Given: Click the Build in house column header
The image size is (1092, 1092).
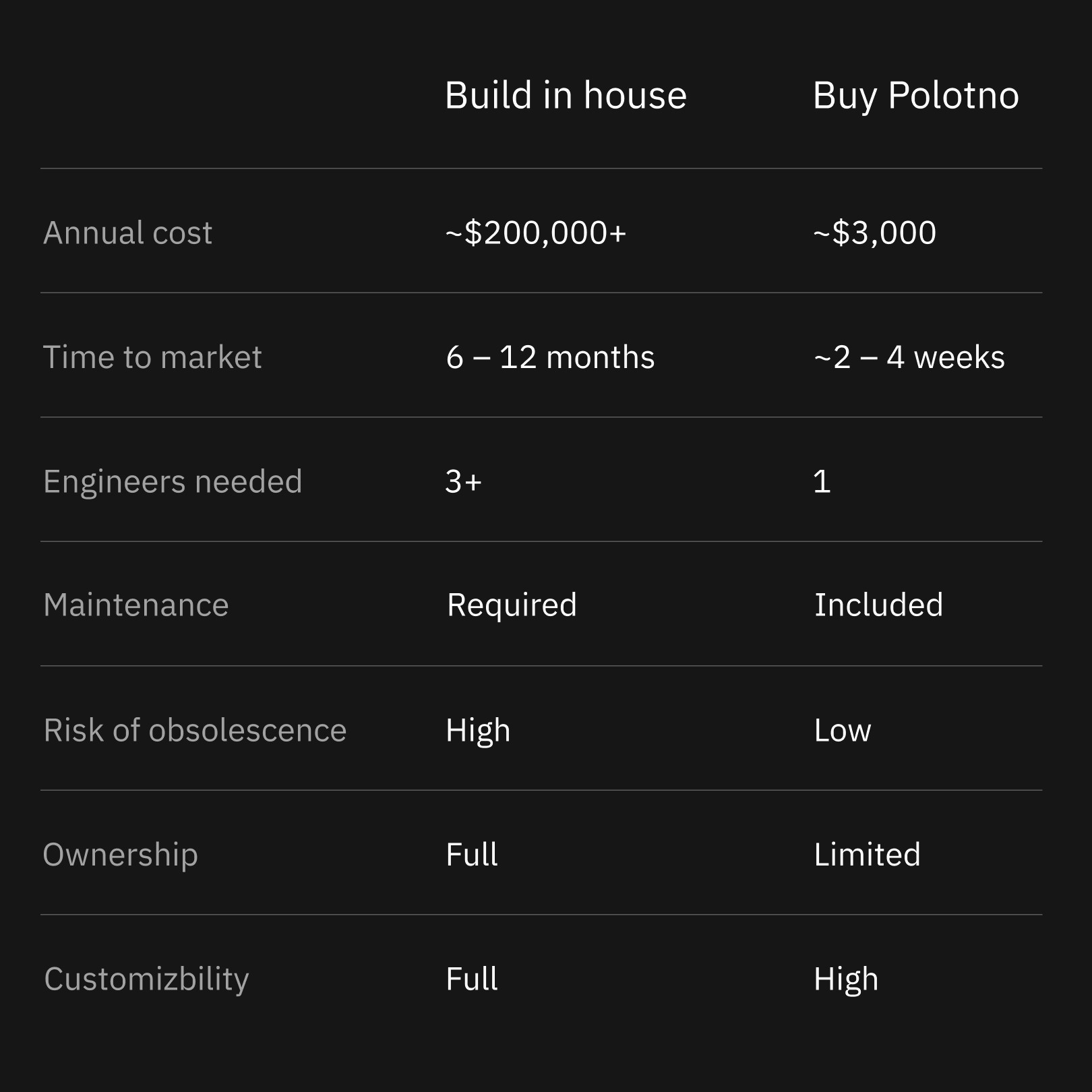Looking at the screenshot, I should pyautogui.click(x=566, y=95).
